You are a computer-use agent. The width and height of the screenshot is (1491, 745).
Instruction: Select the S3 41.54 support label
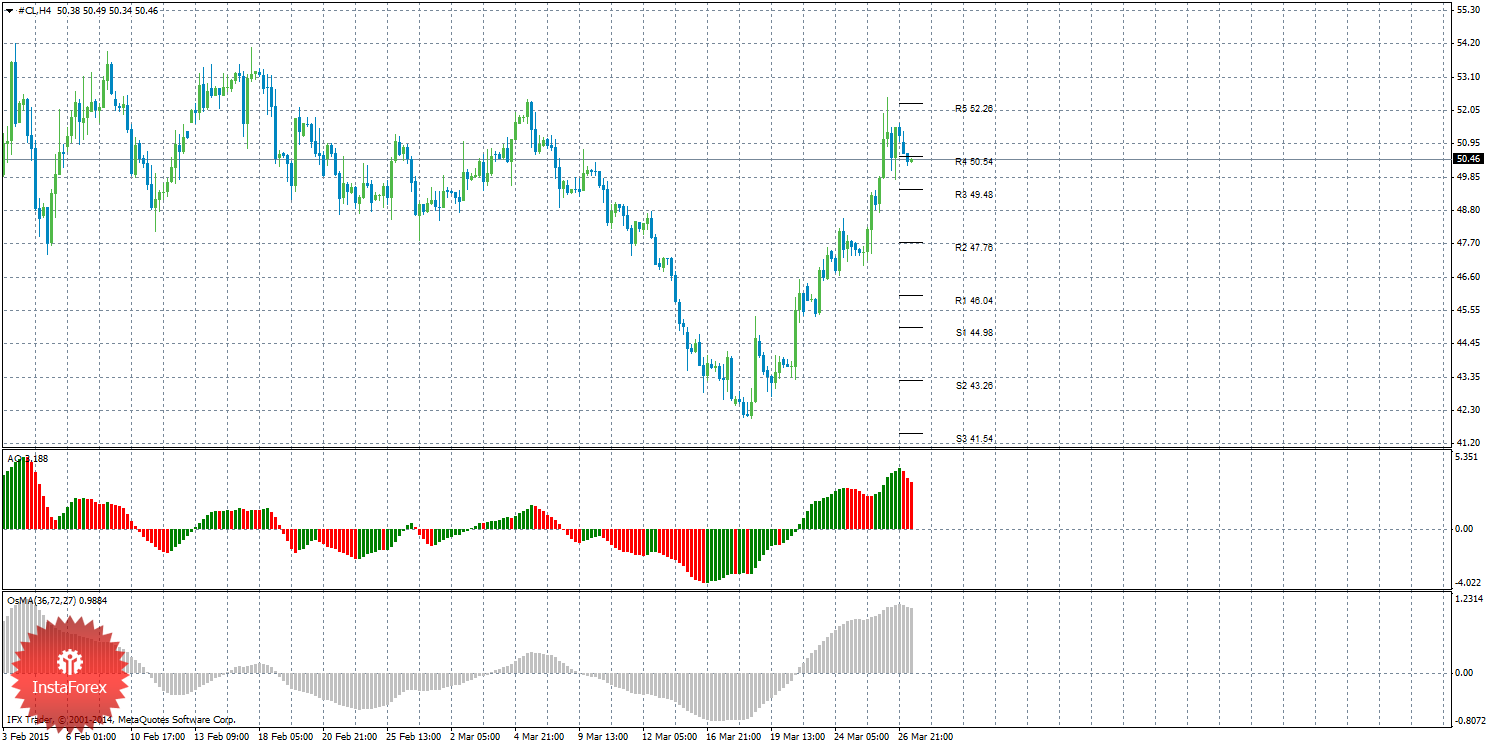[x=974, y=439]
